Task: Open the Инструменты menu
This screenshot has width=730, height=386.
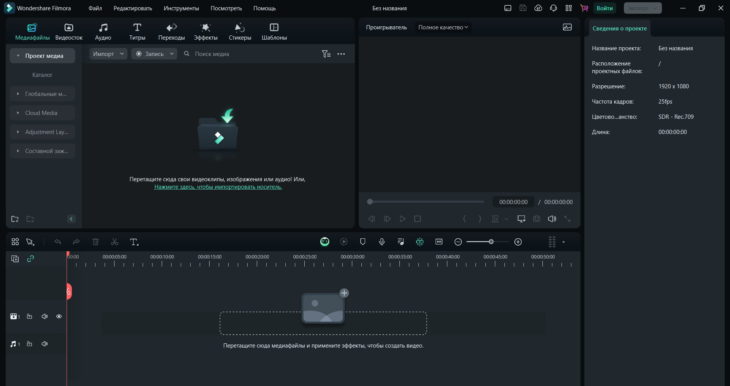Action: click(x=181, y=8)
